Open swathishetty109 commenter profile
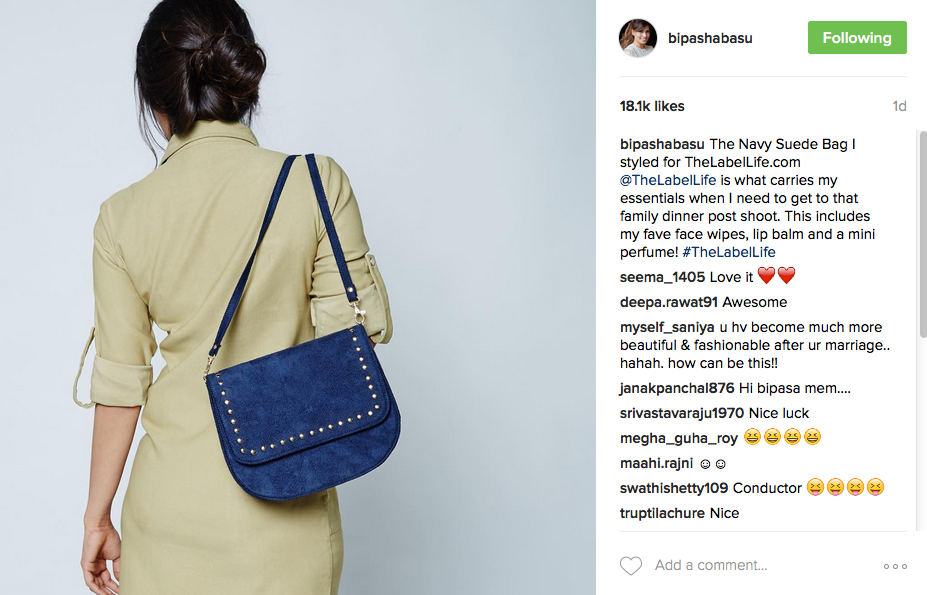 pyautogui.click(x=674, y=488)
